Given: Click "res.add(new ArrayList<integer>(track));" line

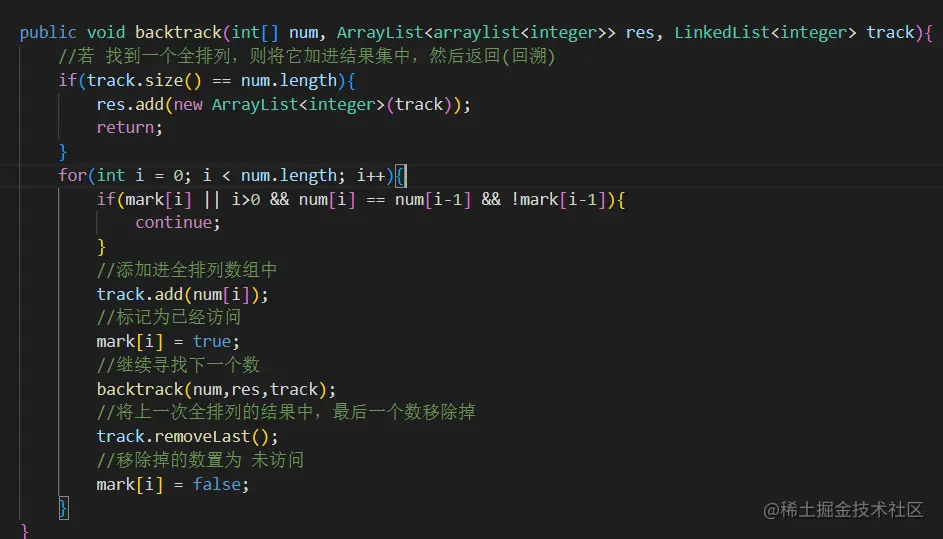Looking at the screenshot, I should click(x=283, y=104).
